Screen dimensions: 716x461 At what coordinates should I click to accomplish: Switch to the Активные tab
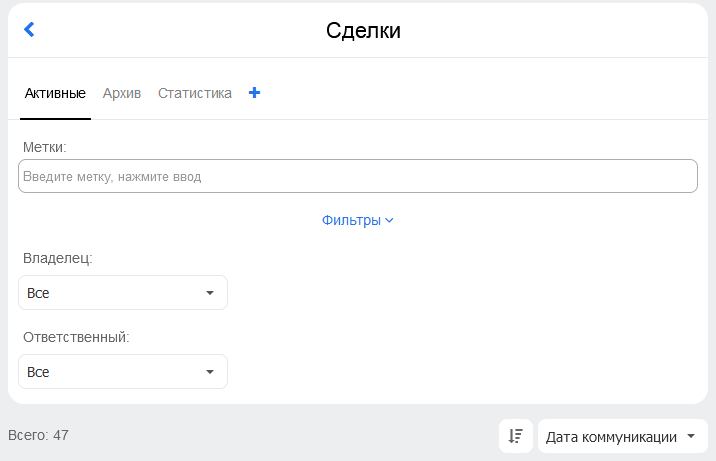(55, 93)
